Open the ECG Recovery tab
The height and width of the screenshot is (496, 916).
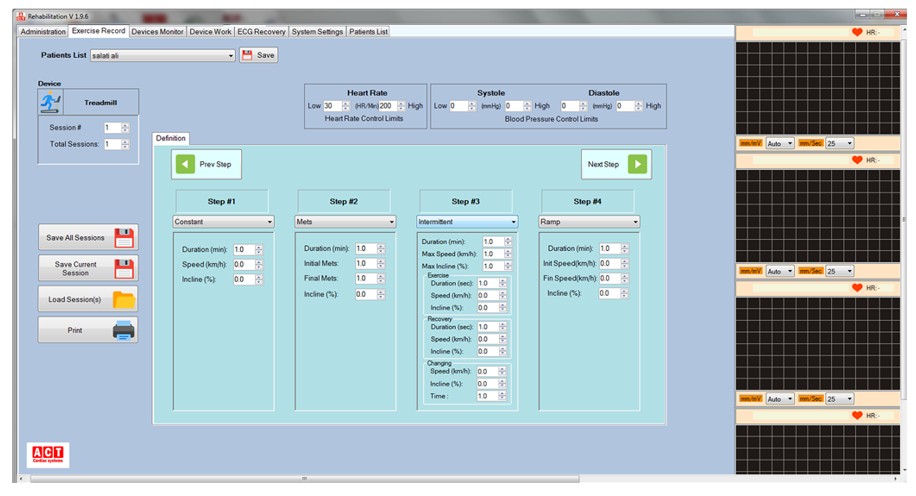[x=261, y=31]
